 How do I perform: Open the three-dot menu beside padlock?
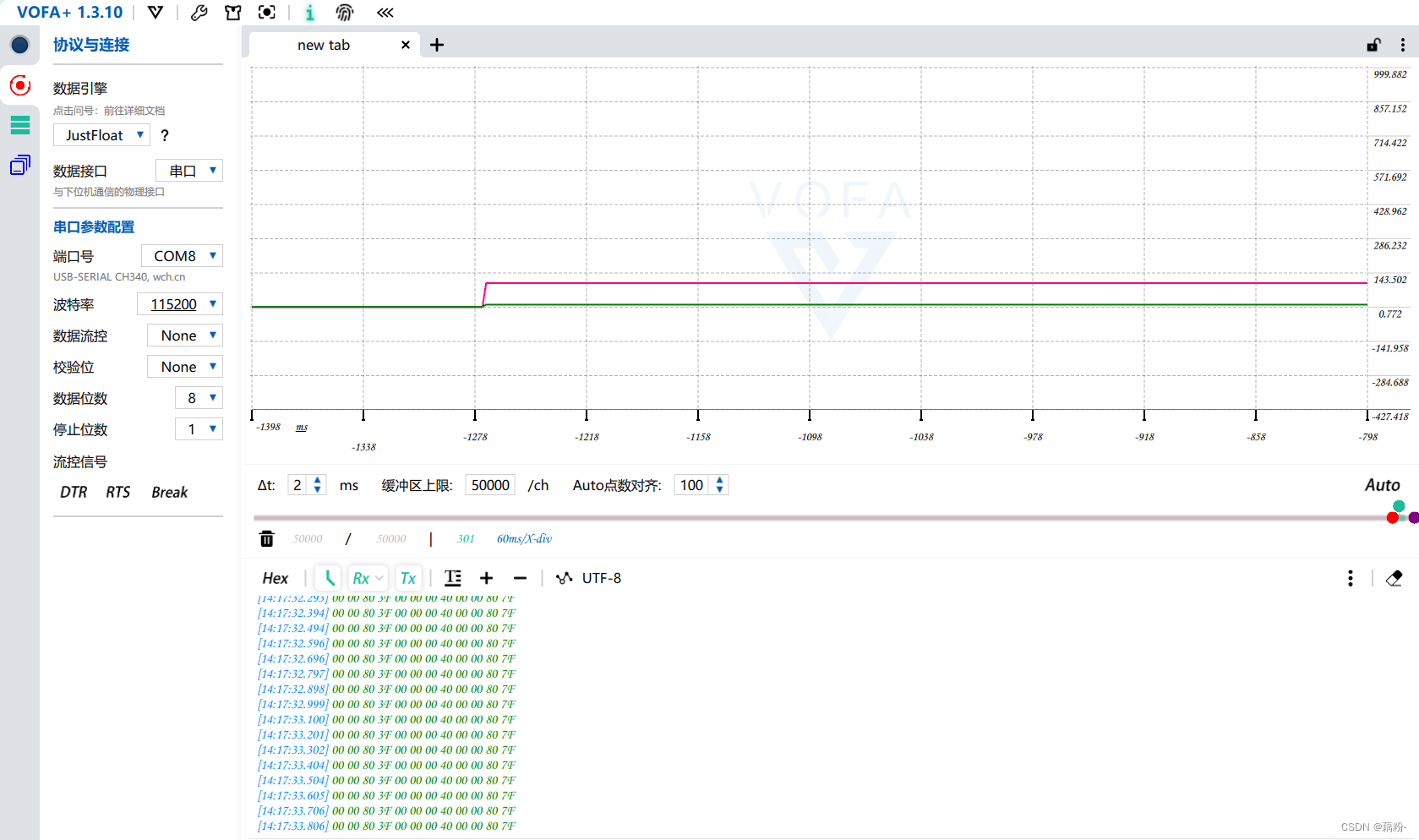point(1403,45)
